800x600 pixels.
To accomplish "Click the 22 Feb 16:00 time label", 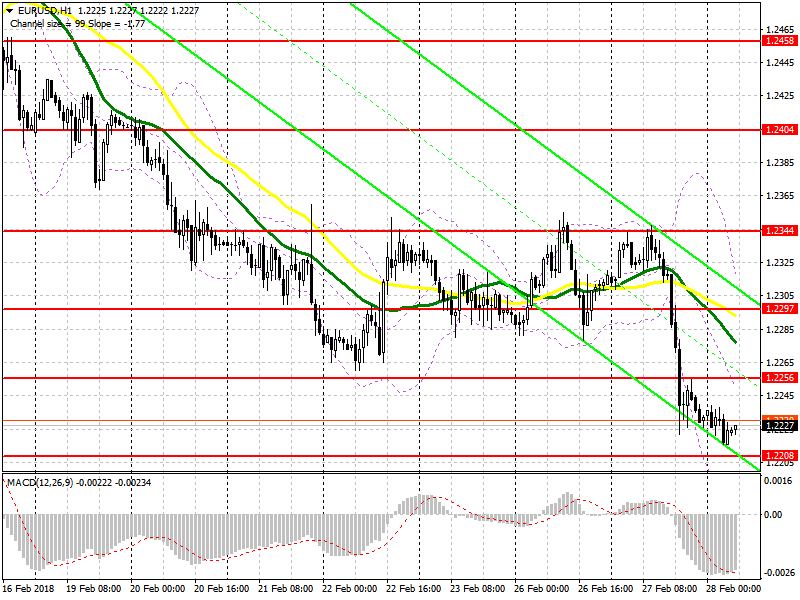I will tap(414, 589).
